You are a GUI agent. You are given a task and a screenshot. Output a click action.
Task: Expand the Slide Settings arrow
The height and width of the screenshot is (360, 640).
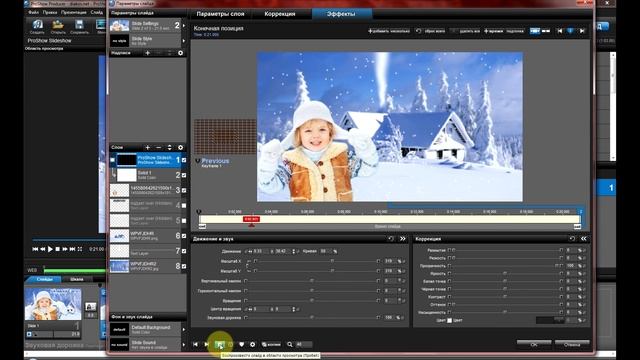click(x=184, y=26)
